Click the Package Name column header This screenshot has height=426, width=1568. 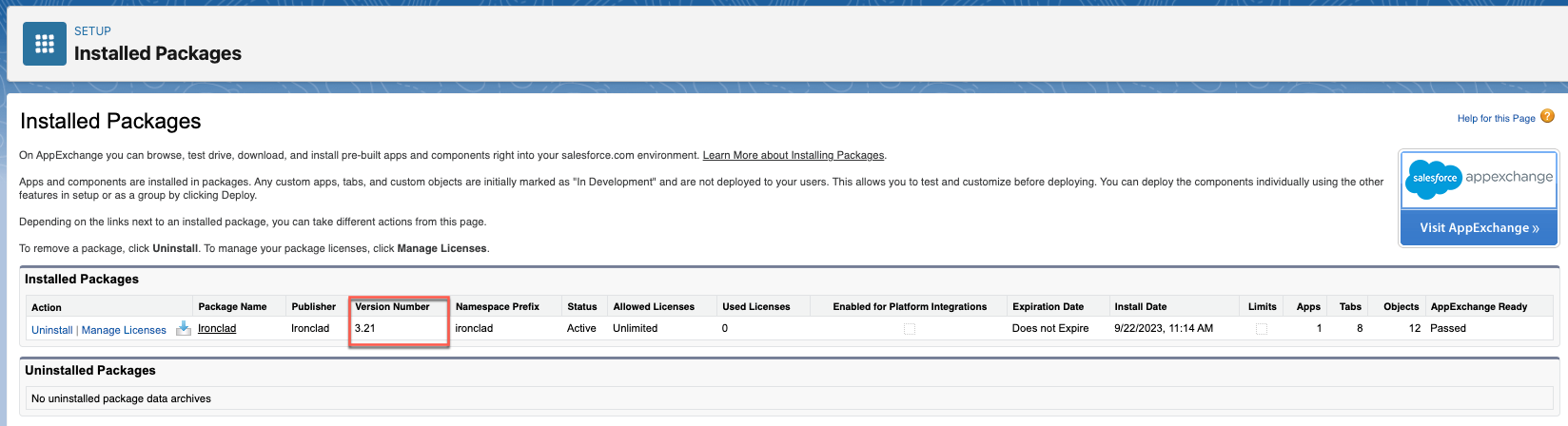pyautogui.click(x=232, y=306)
